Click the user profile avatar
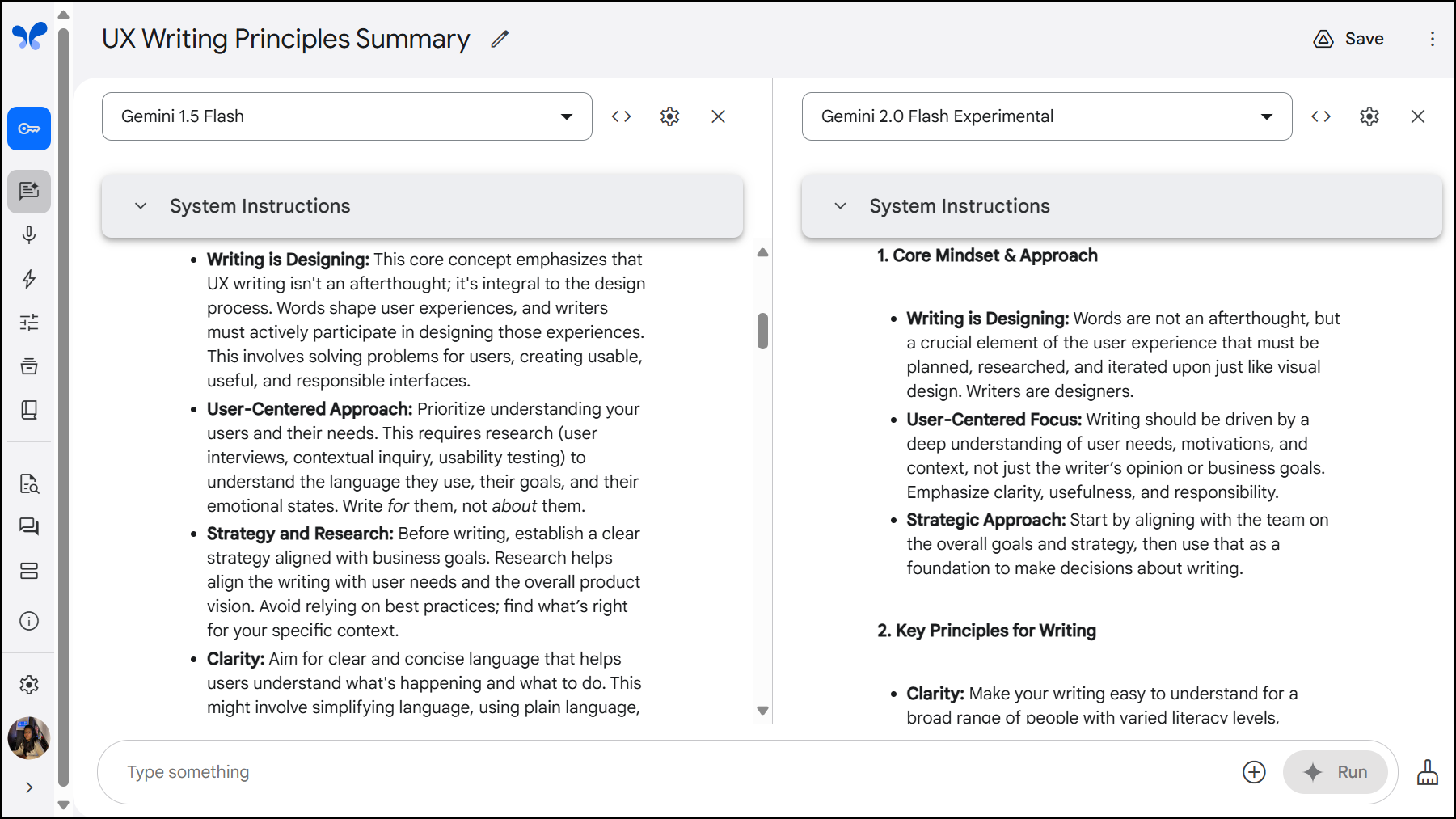The width and height of the screenshot is (1456, 819). point(29,738)
